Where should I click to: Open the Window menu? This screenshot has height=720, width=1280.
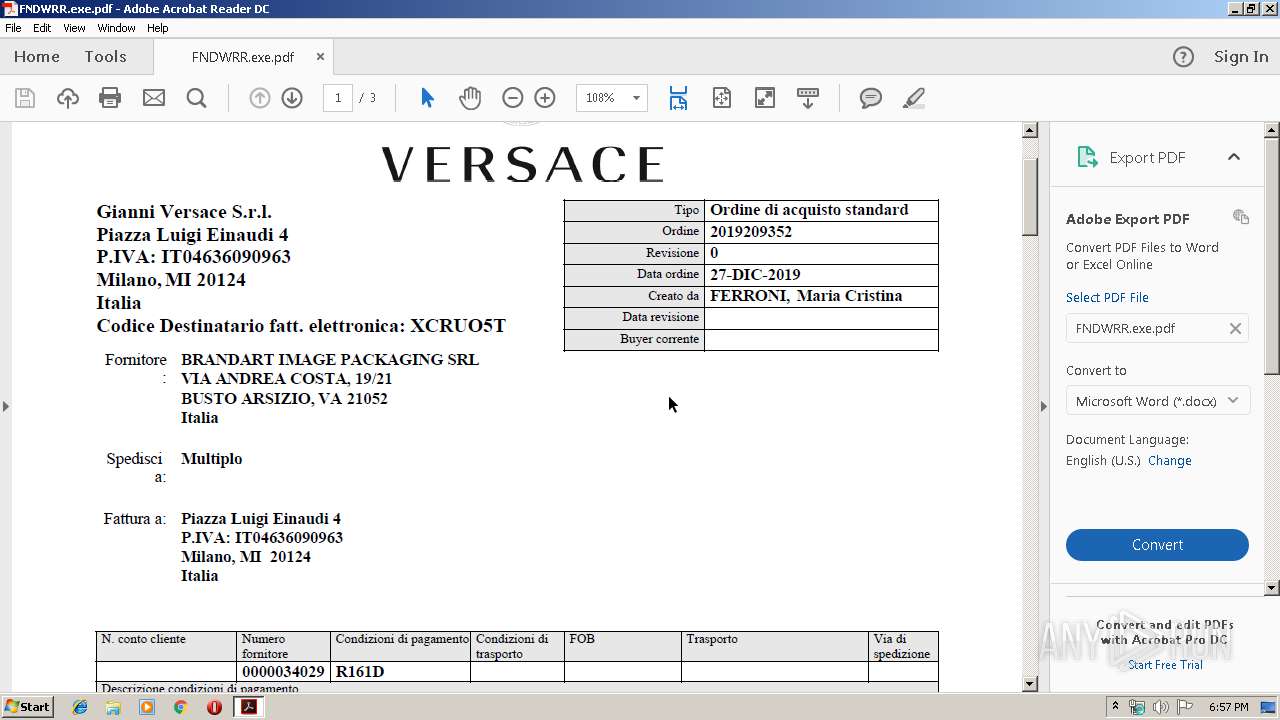[x=116, y=28]
